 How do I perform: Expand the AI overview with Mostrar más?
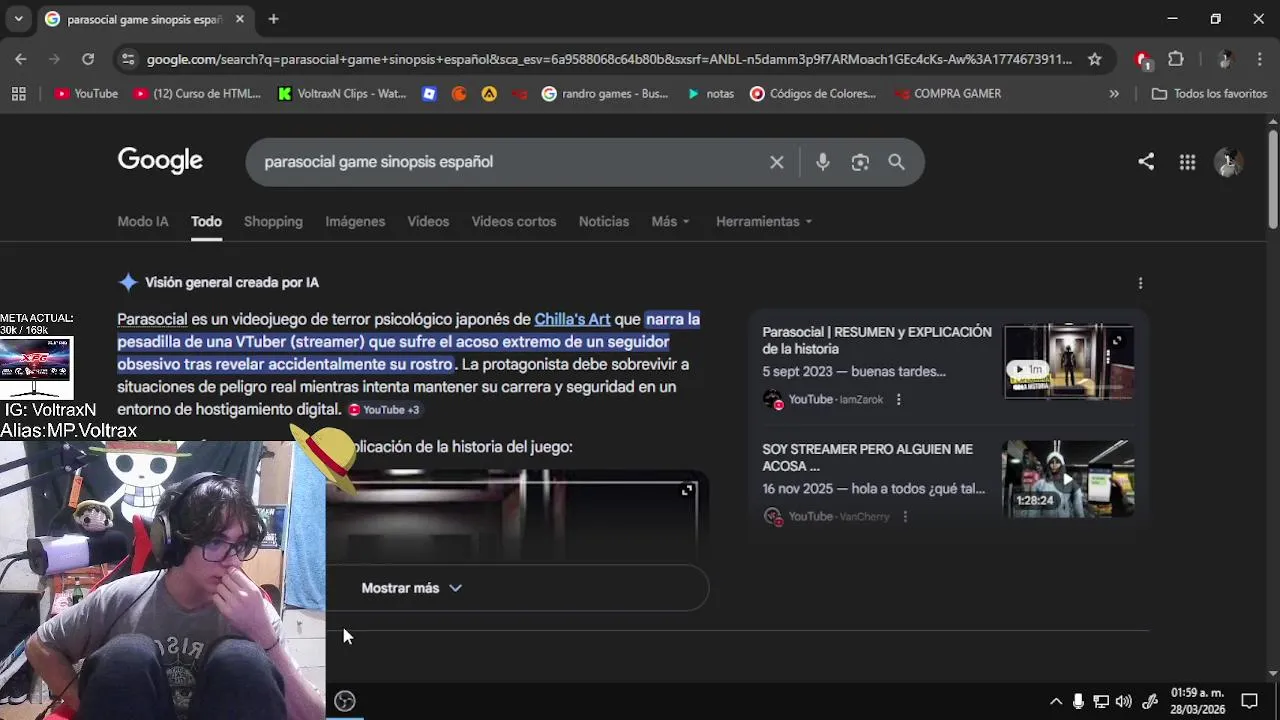pyautogui.click(x=412, y=588)
